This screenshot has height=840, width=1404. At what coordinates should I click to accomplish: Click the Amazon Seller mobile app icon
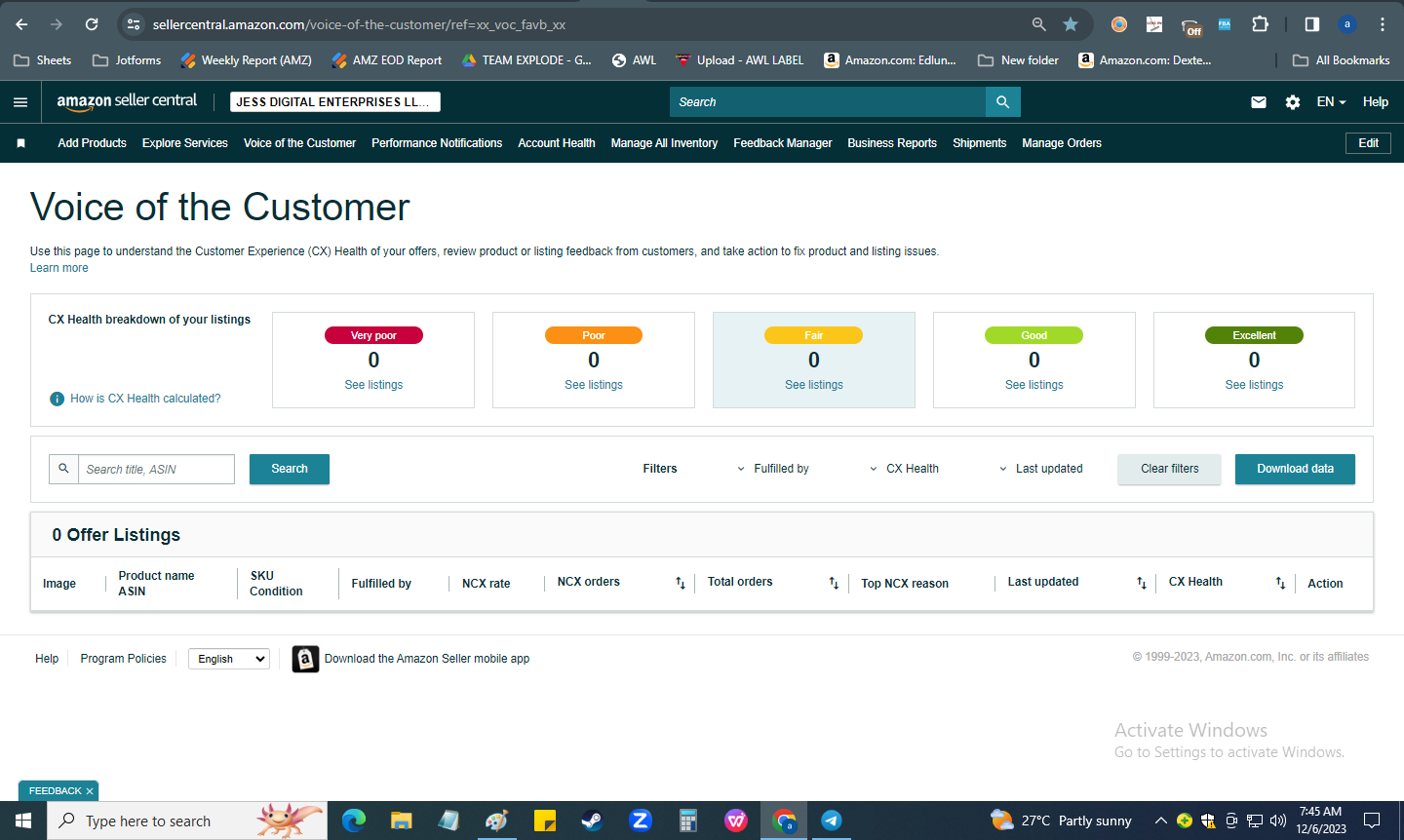point(305,659)
